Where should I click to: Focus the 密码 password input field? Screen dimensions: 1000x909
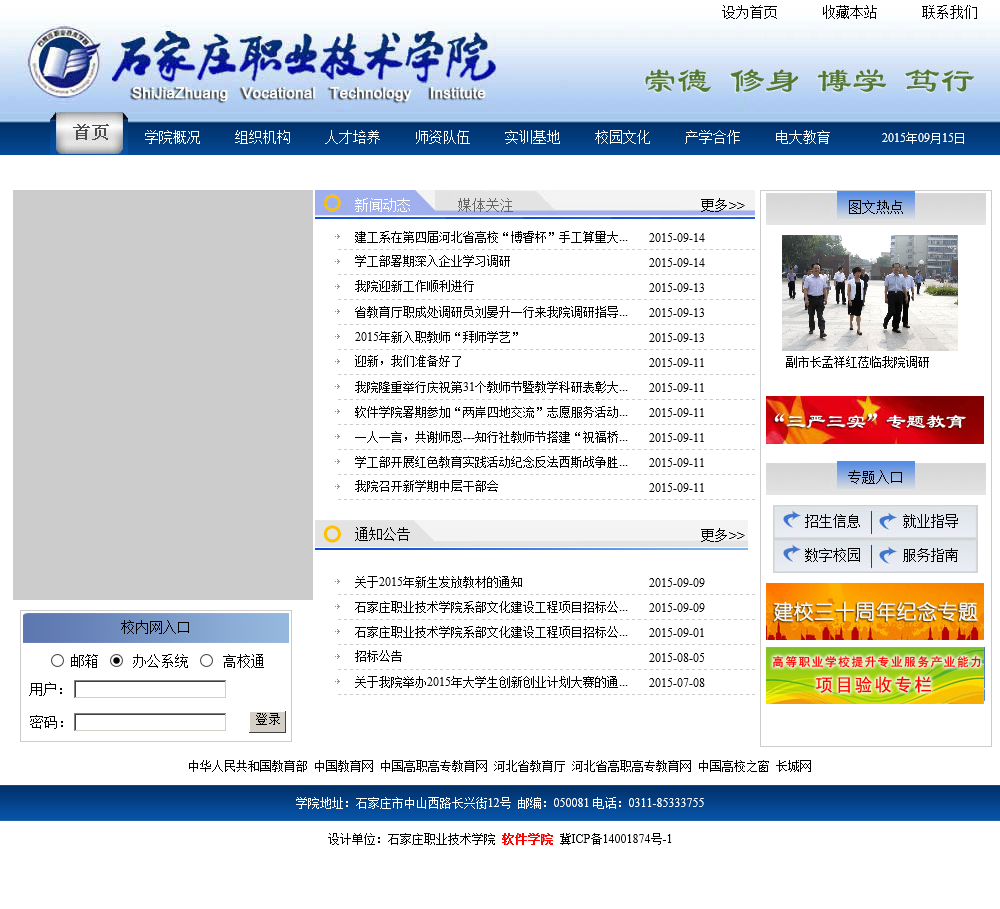[x=150, y=722]
